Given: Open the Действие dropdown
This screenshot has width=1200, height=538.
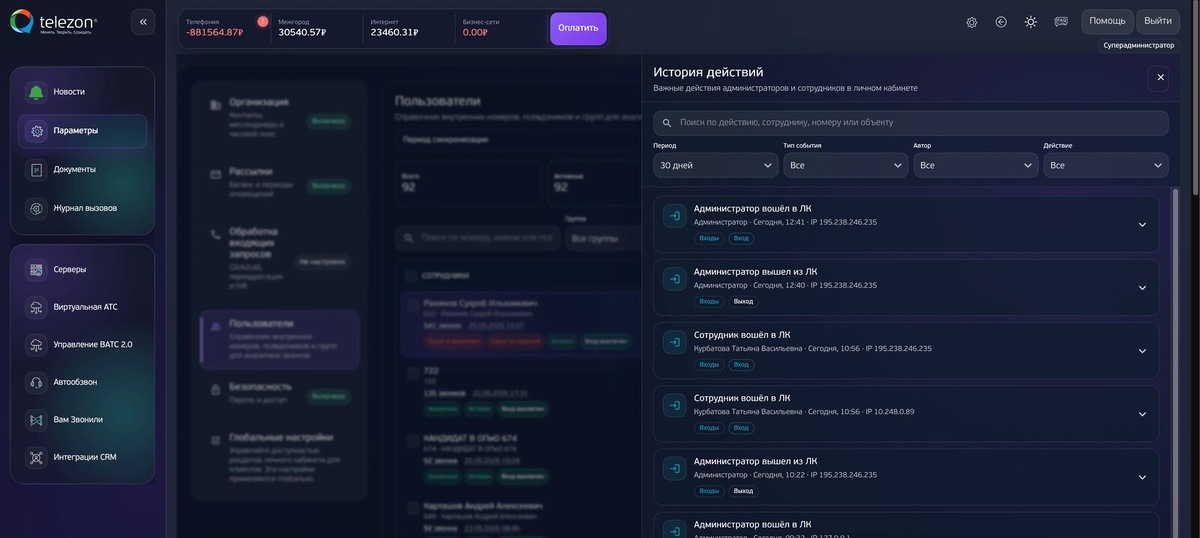Looking at the screenshot, I should click(1105, 165).
